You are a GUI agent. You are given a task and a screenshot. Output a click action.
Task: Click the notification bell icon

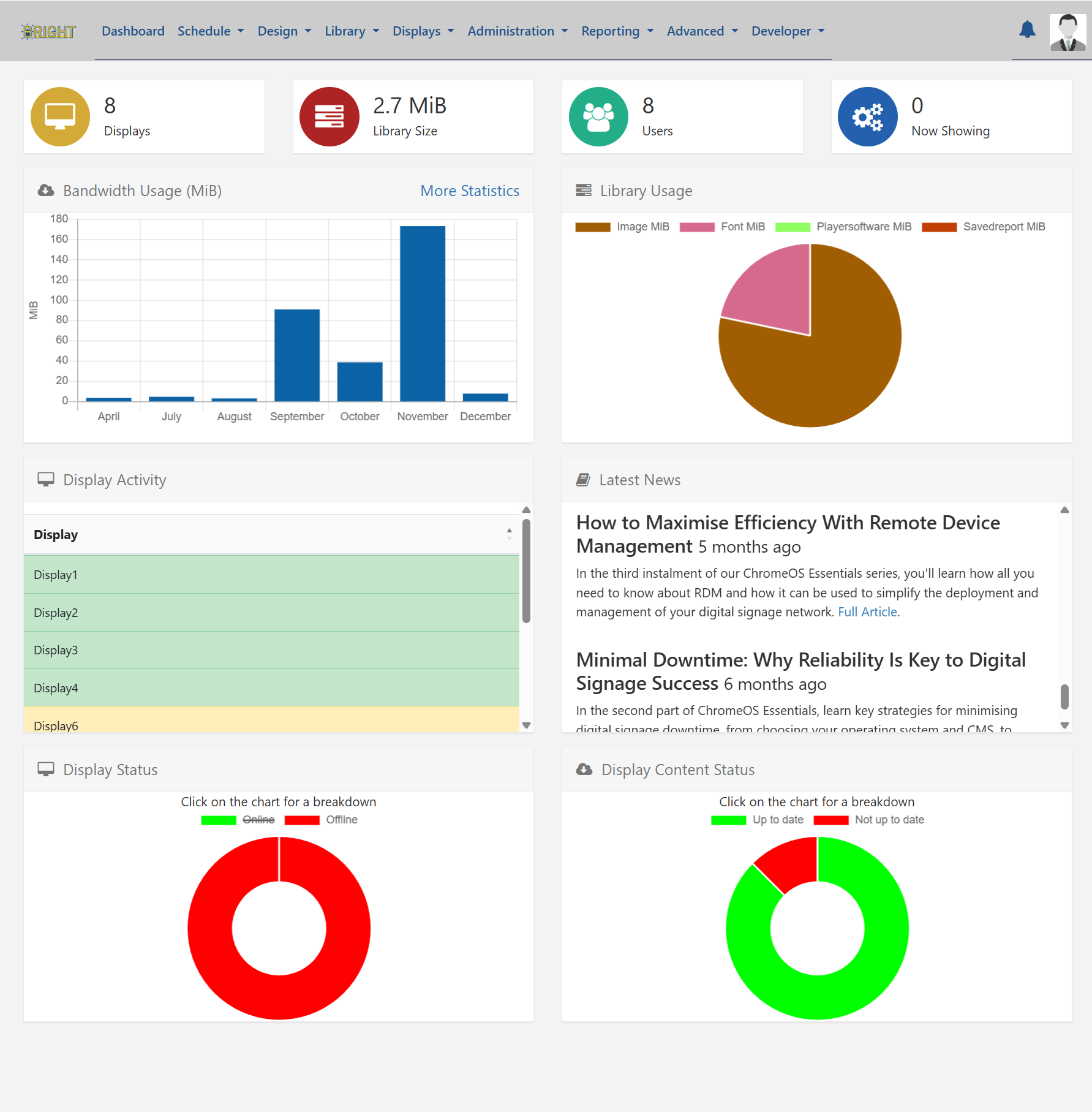point(1027,29)
